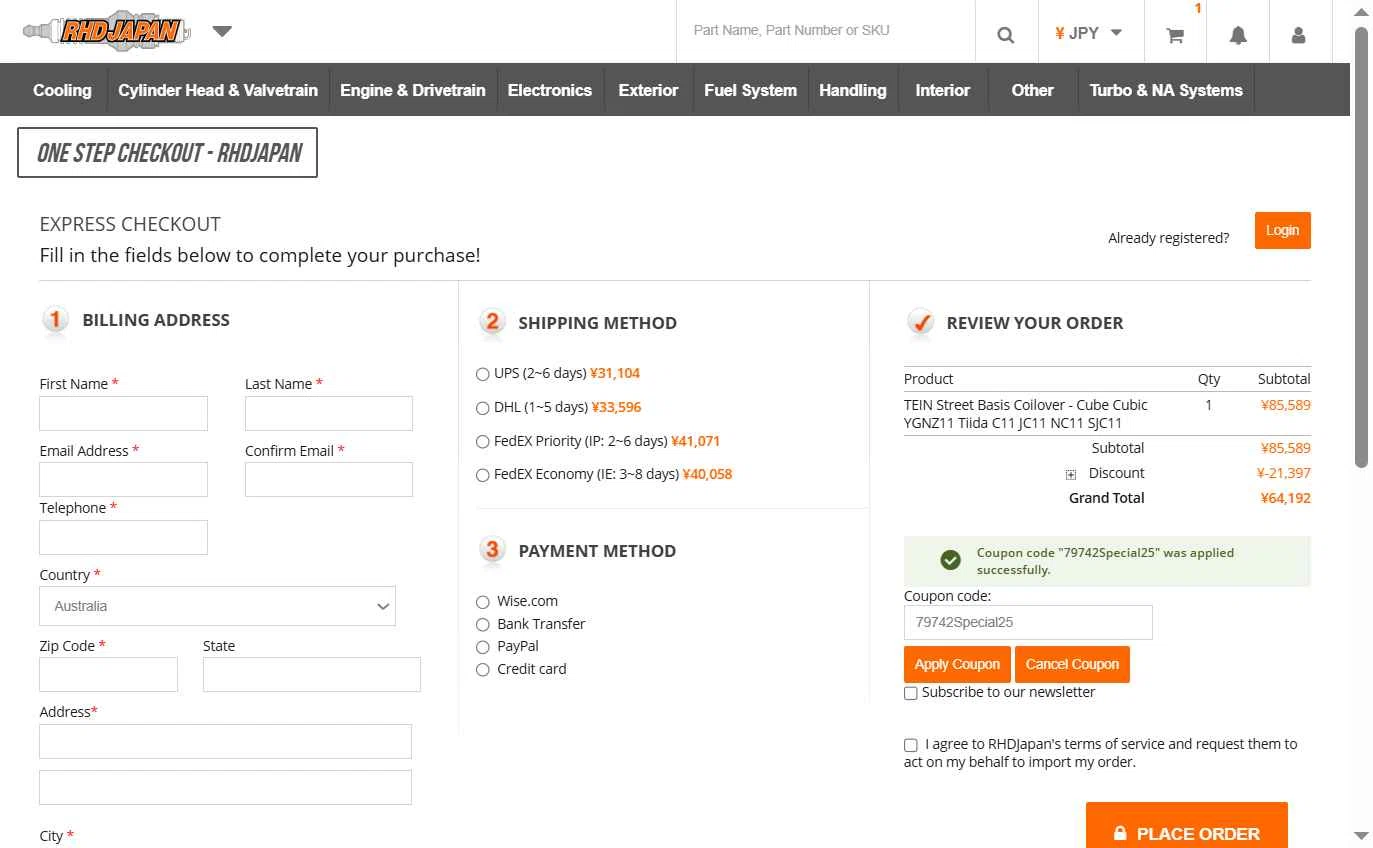Select DHL (1~5 days) shipping

pyautogui.click(x=483, y=408)
